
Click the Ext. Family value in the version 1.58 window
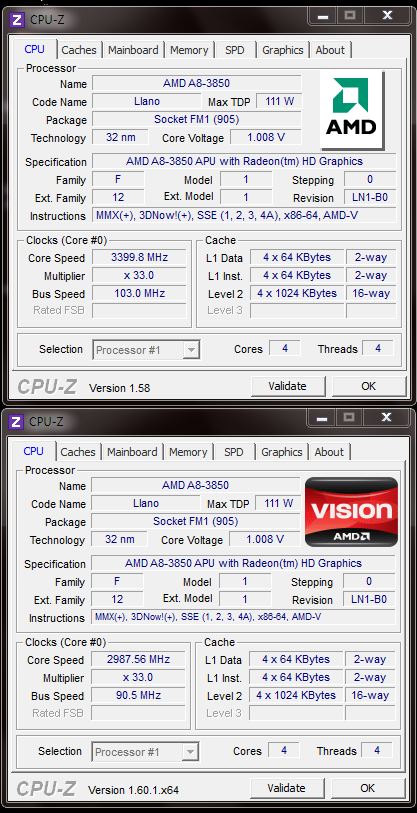point(118,198)
